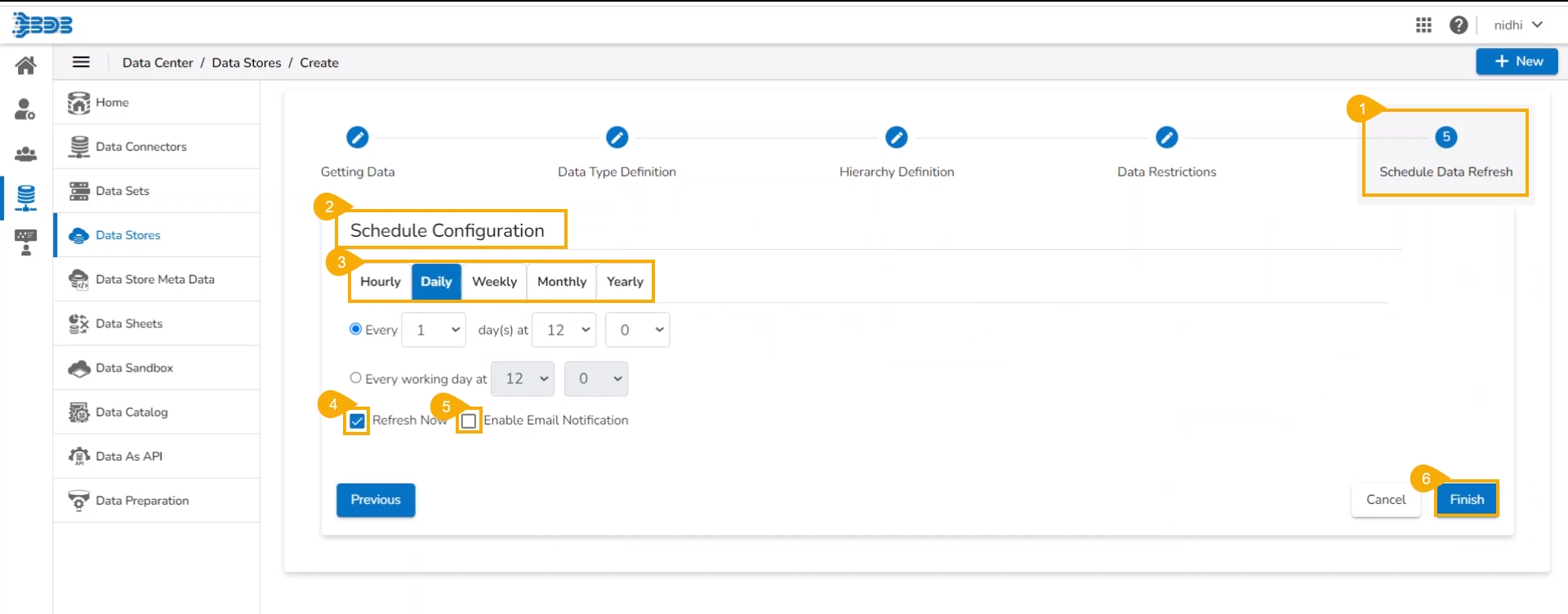Uncheck the Refresh Now checkbox
This screenshot has height=614, width=1568.
point(357,421)
